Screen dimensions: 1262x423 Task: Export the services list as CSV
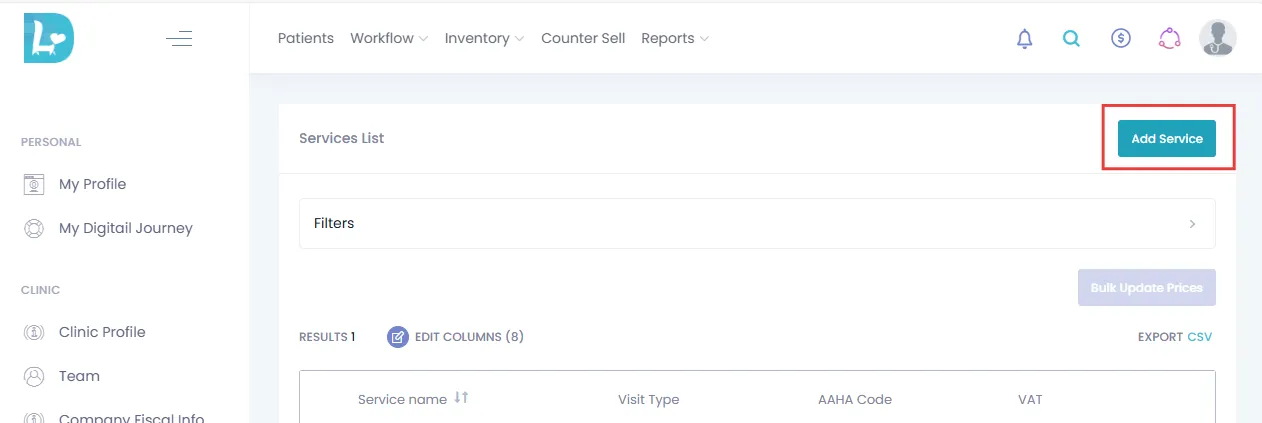(1199, 337)
